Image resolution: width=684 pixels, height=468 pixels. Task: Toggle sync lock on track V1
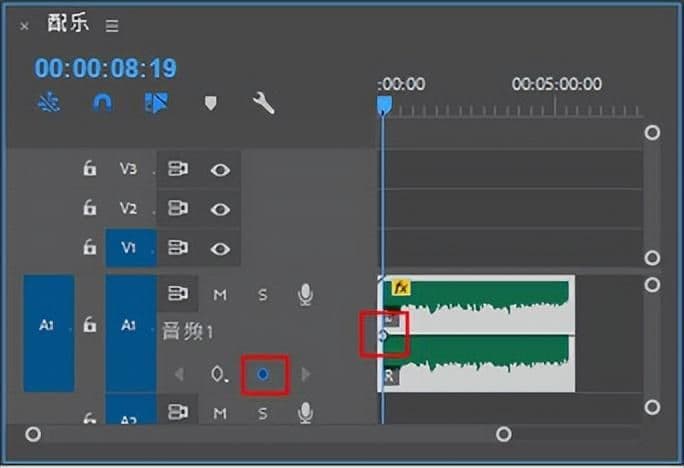(178, 247)
